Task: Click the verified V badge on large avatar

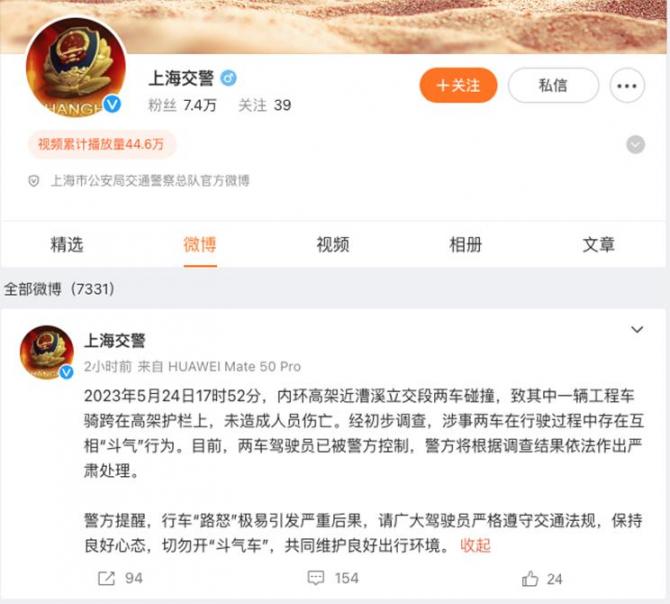Action: [x=112, y=104]
